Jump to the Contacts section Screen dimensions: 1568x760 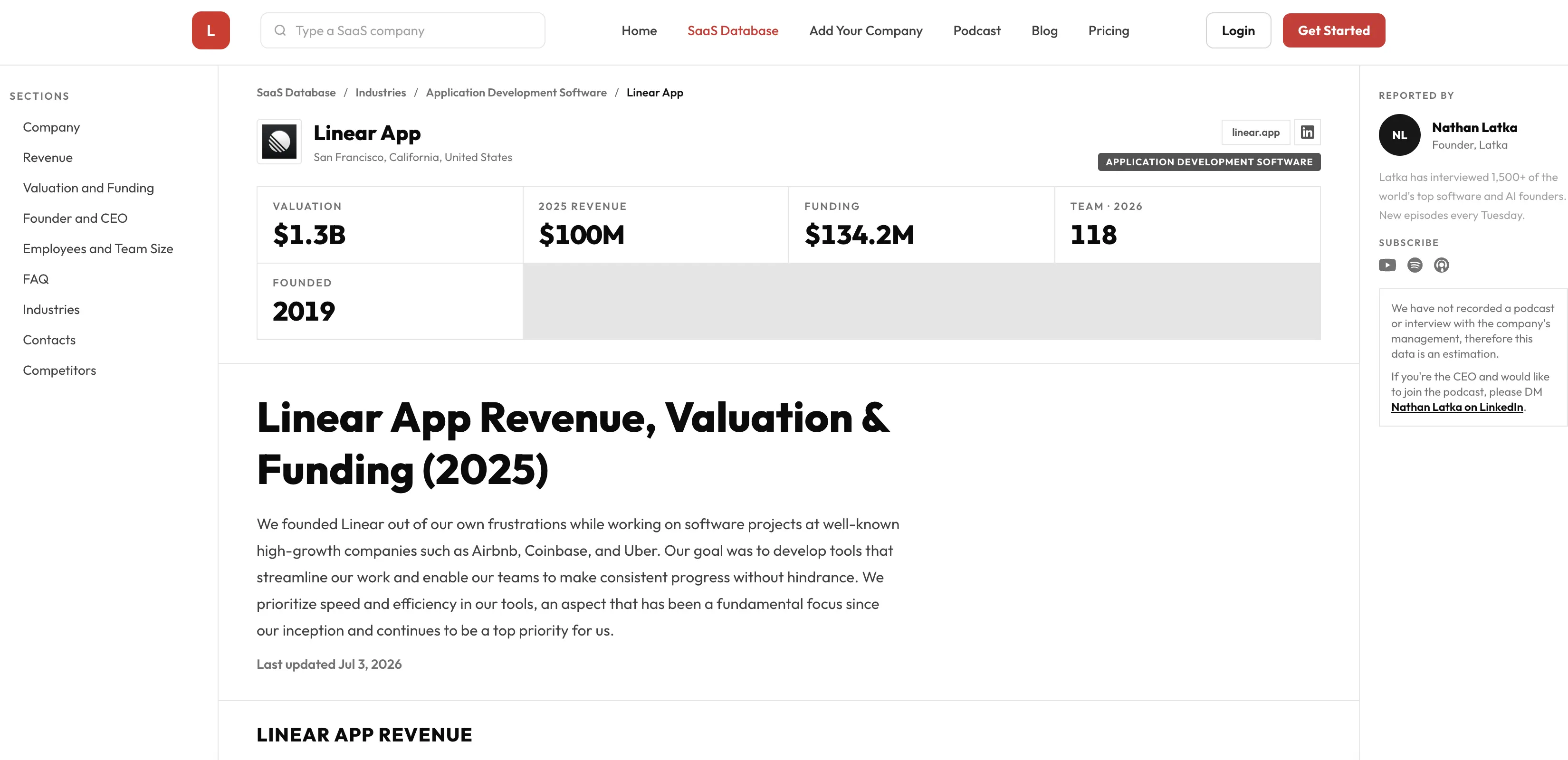49,340
